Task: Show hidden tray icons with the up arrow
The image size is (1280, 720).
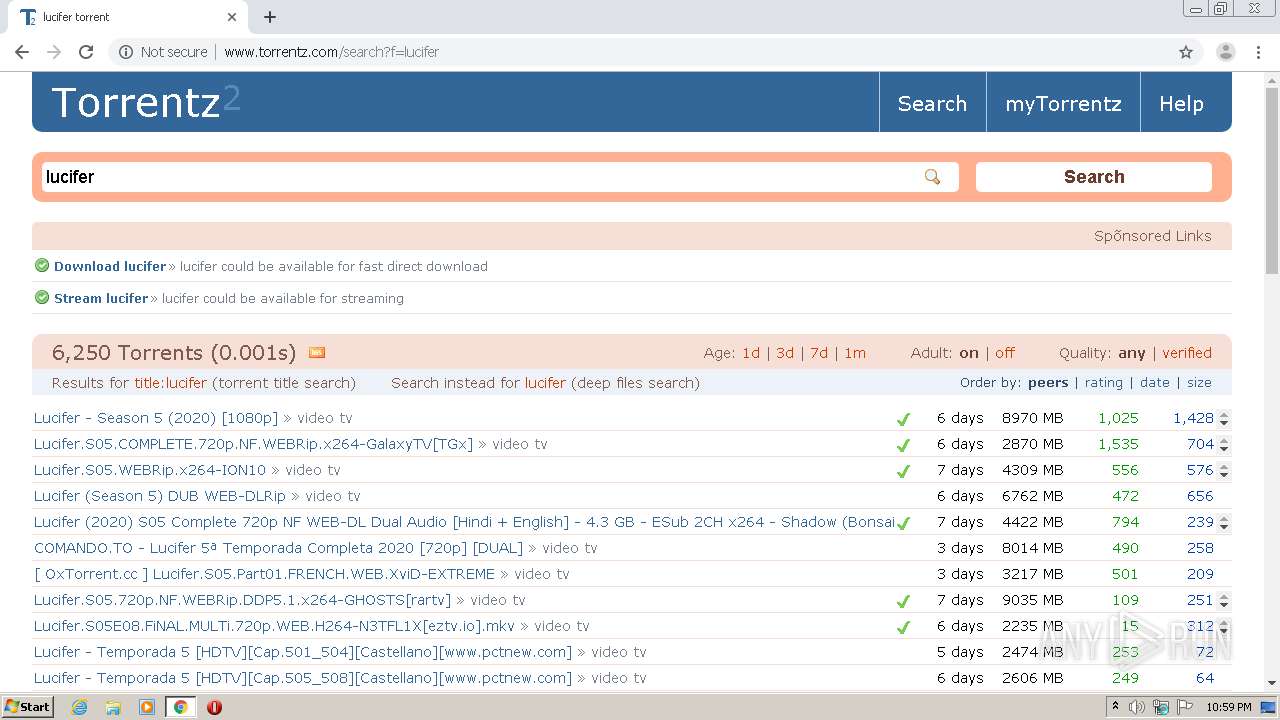Action: (x=1117, y=707)
